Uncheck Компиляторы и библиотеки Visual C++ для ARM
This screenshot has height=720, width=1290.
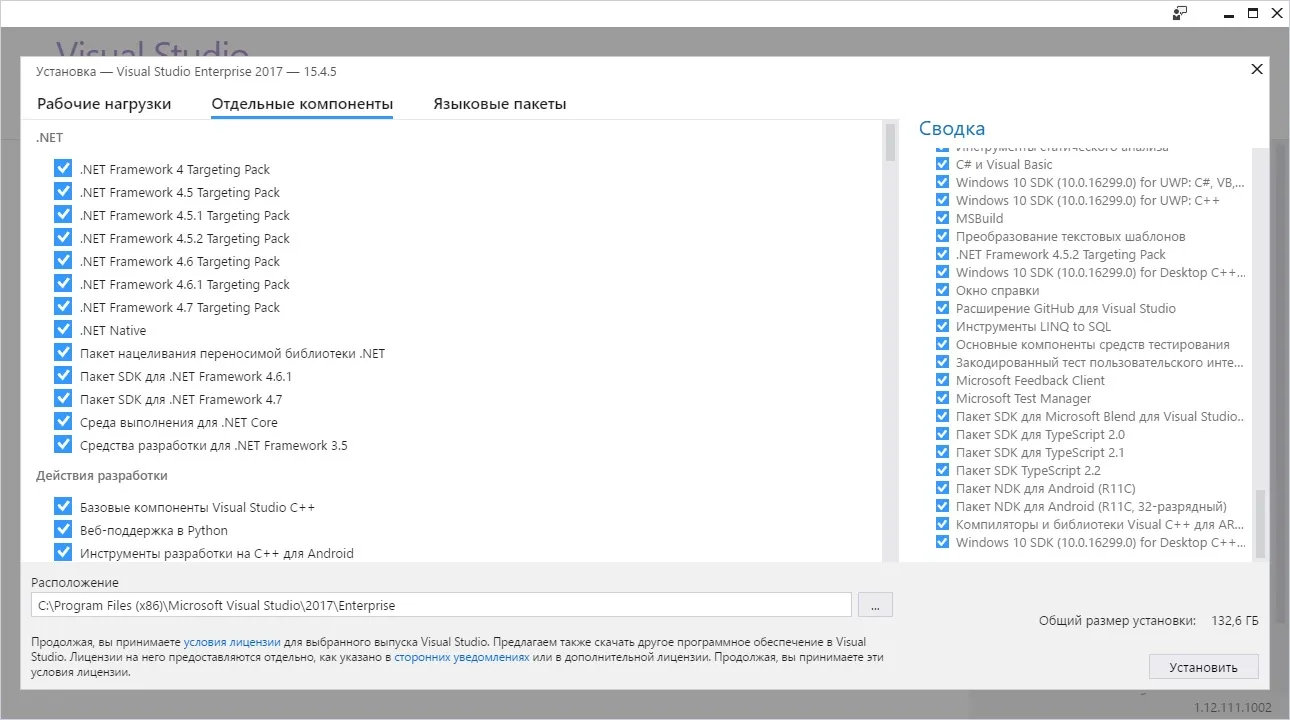point(942,524)
